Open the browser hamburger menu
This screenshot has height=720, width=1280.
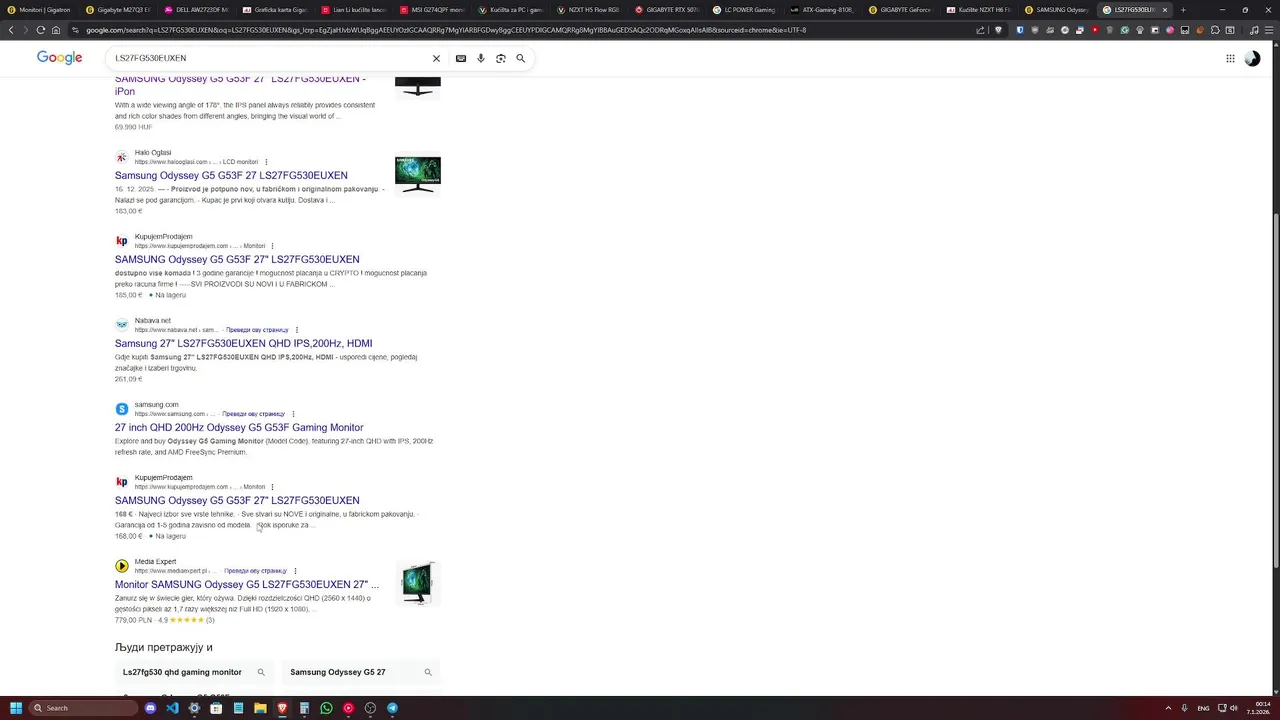1269,30
